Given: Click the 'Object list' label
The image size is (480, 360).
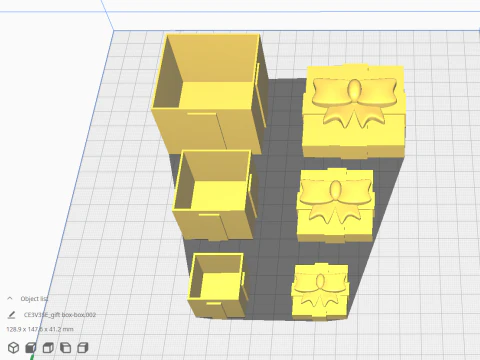Looking at the screenshot, I should tap(34, 299).
